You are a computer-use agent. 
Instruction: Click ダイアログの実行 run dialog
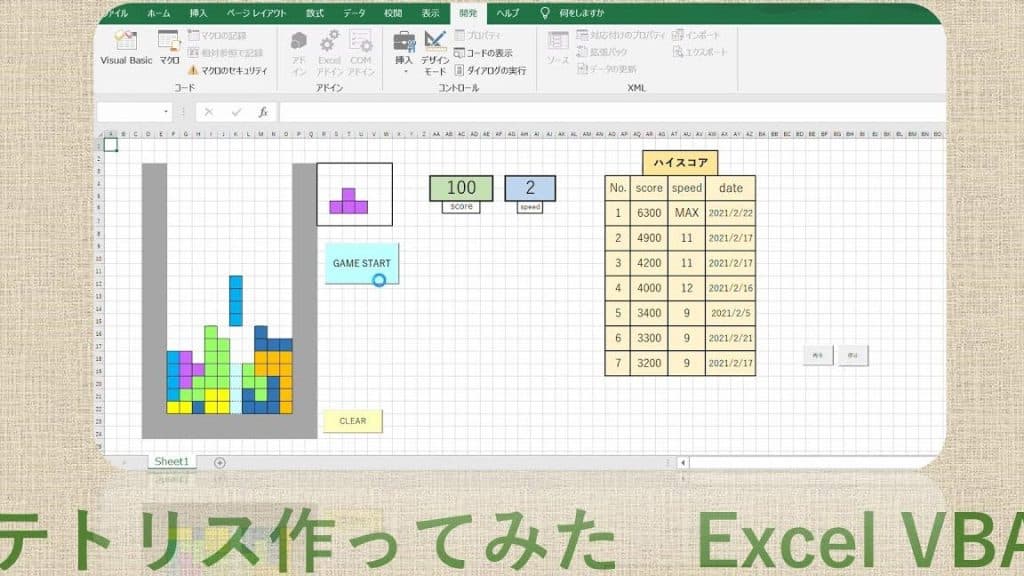[x=490, y=70]
